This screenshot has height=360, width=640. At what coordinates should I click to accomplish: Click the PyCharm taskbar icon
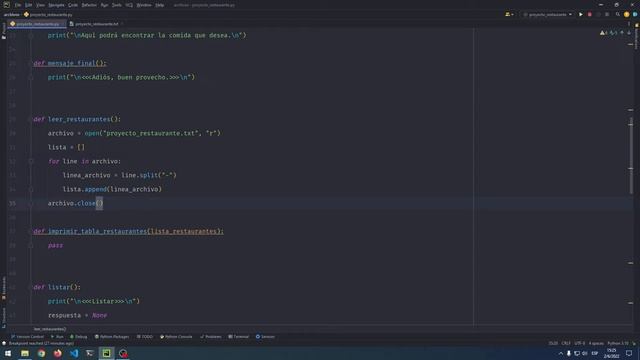(x=107, y=353)
